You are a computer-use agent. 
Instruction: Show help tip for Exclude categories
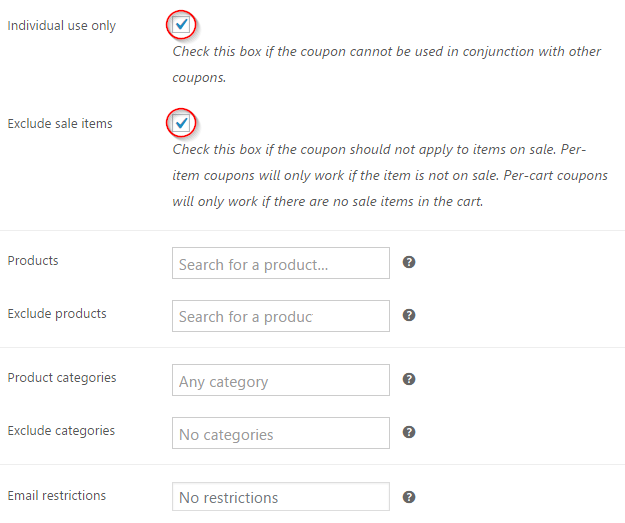[409, 432]
